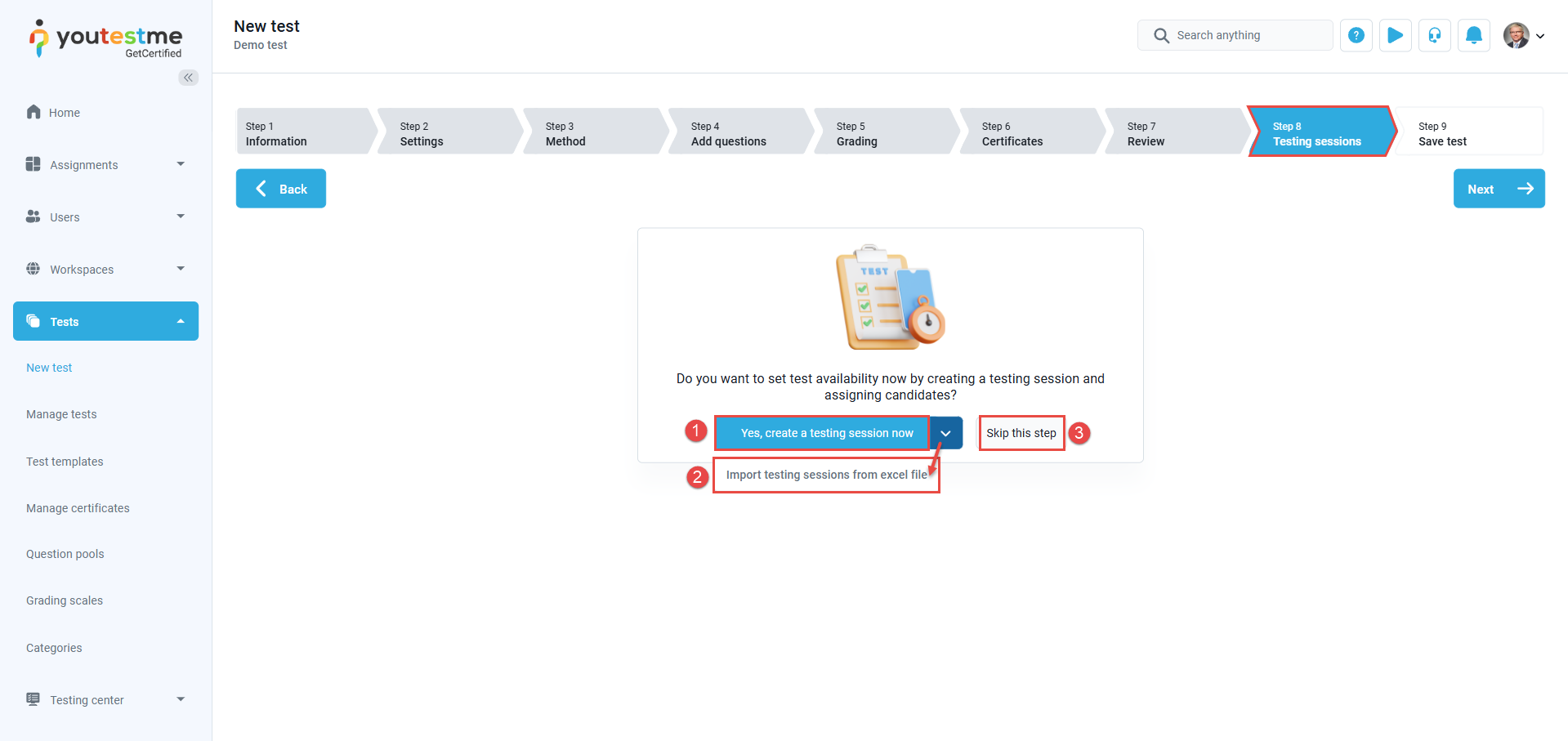The width and height of the screenshot is (1568, 741).
Task: Open the create session split-button dropdown
Action: pos(946,433)
